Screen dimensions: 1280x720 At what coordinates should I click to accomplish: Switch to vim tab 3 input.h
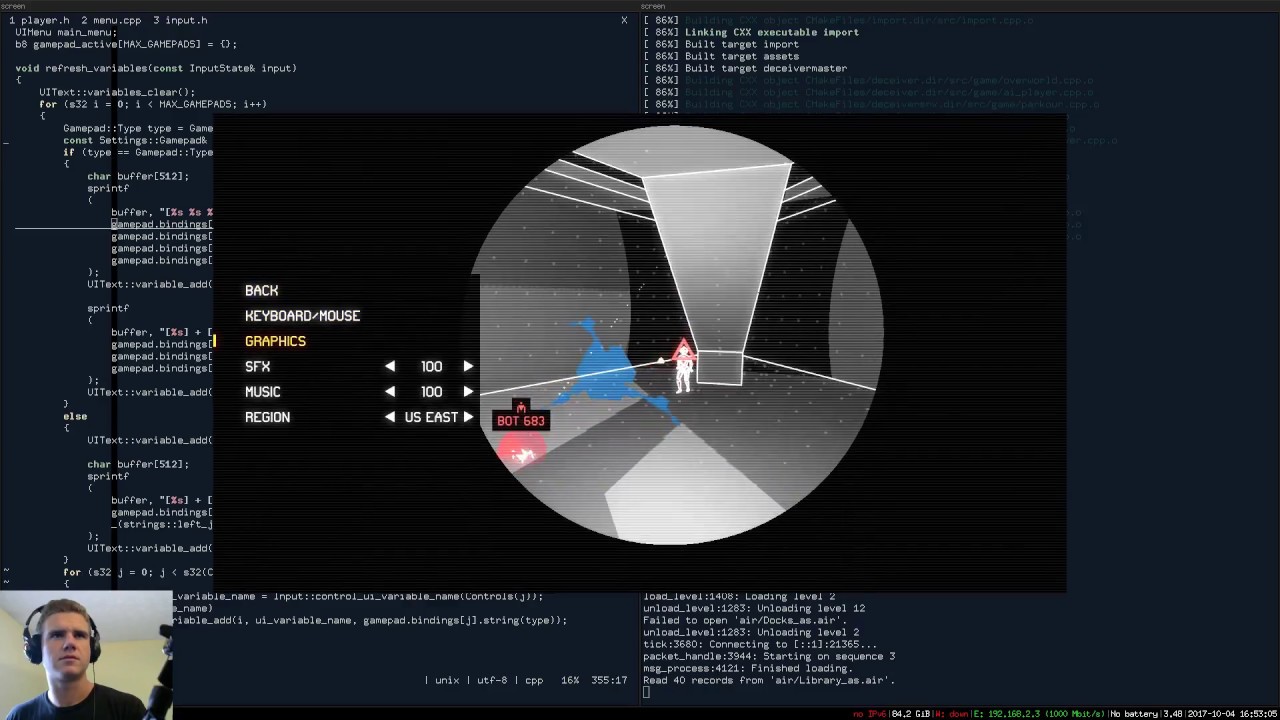[x=180, y=20]
